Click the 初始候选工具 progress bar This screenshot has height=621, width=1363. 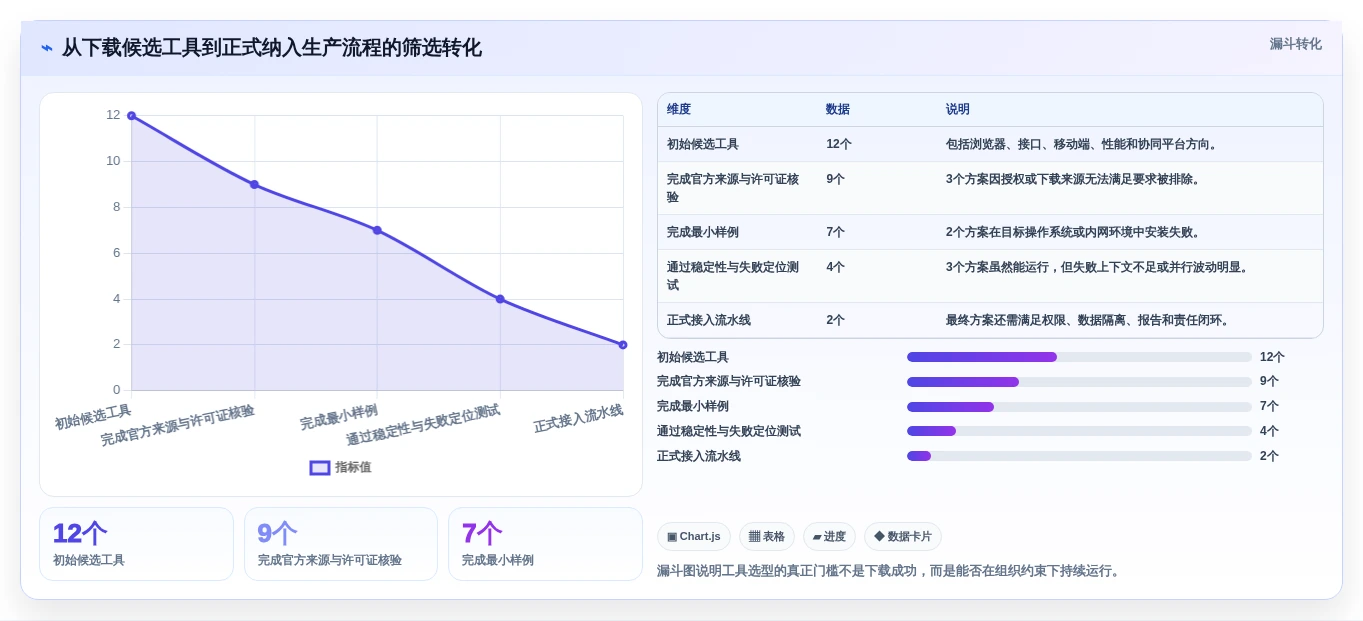click(x=1079, y=357)
